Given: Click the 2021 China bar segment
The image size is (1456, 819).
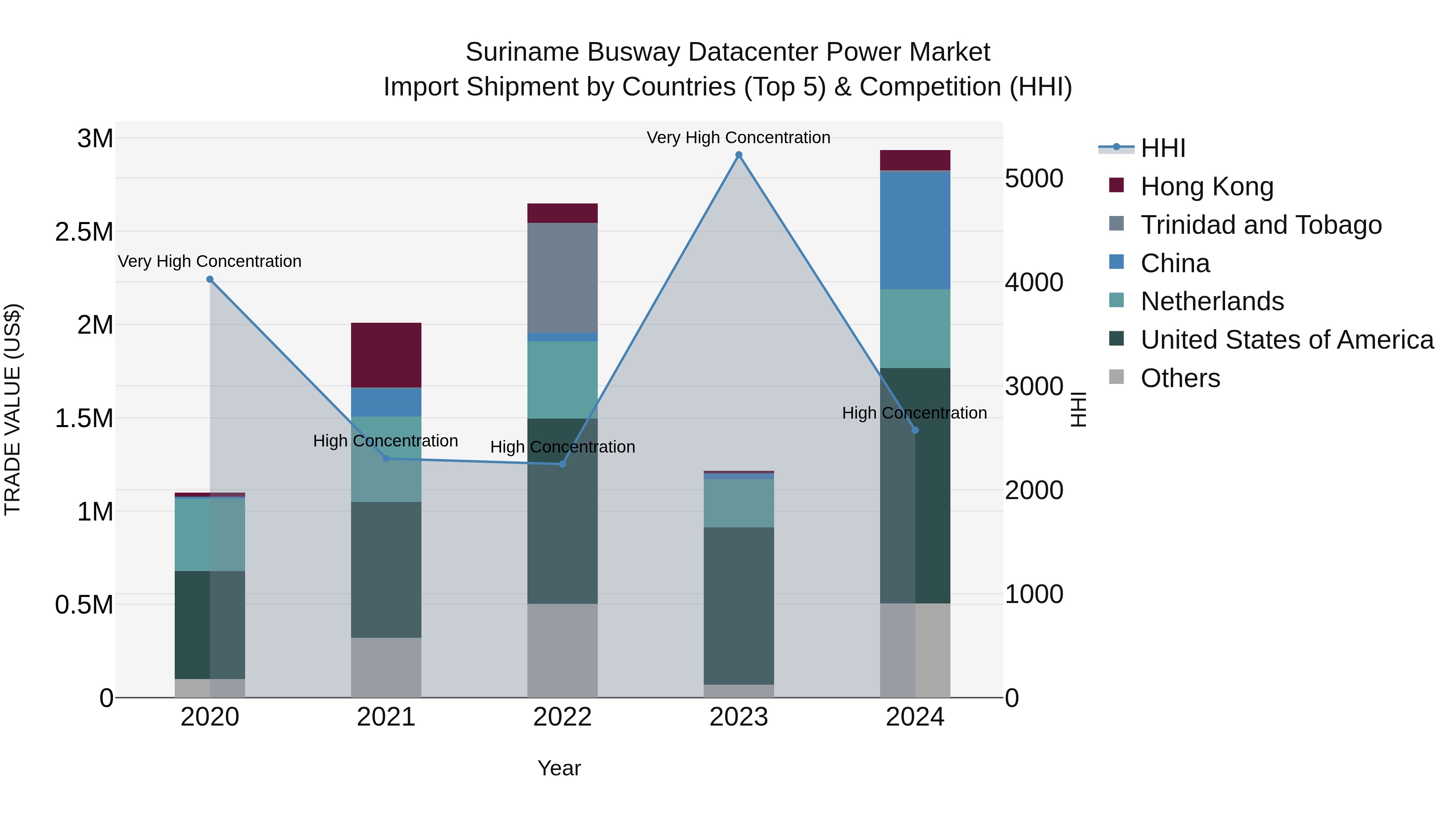Looking at the screenshot, I should [x=386, y=402].
